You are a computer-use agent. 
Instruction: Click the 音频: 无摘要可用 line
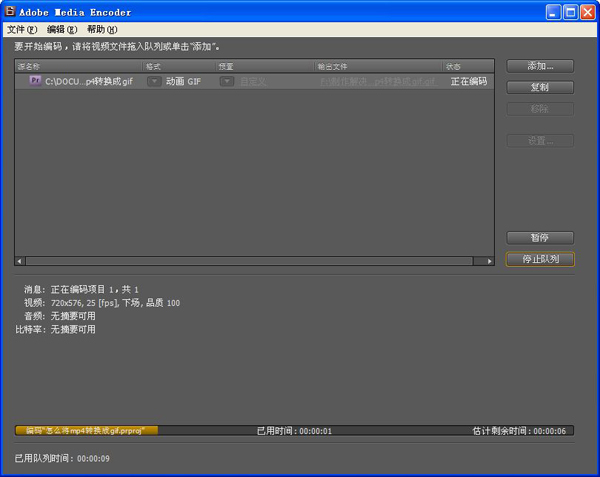coord(60,316)
